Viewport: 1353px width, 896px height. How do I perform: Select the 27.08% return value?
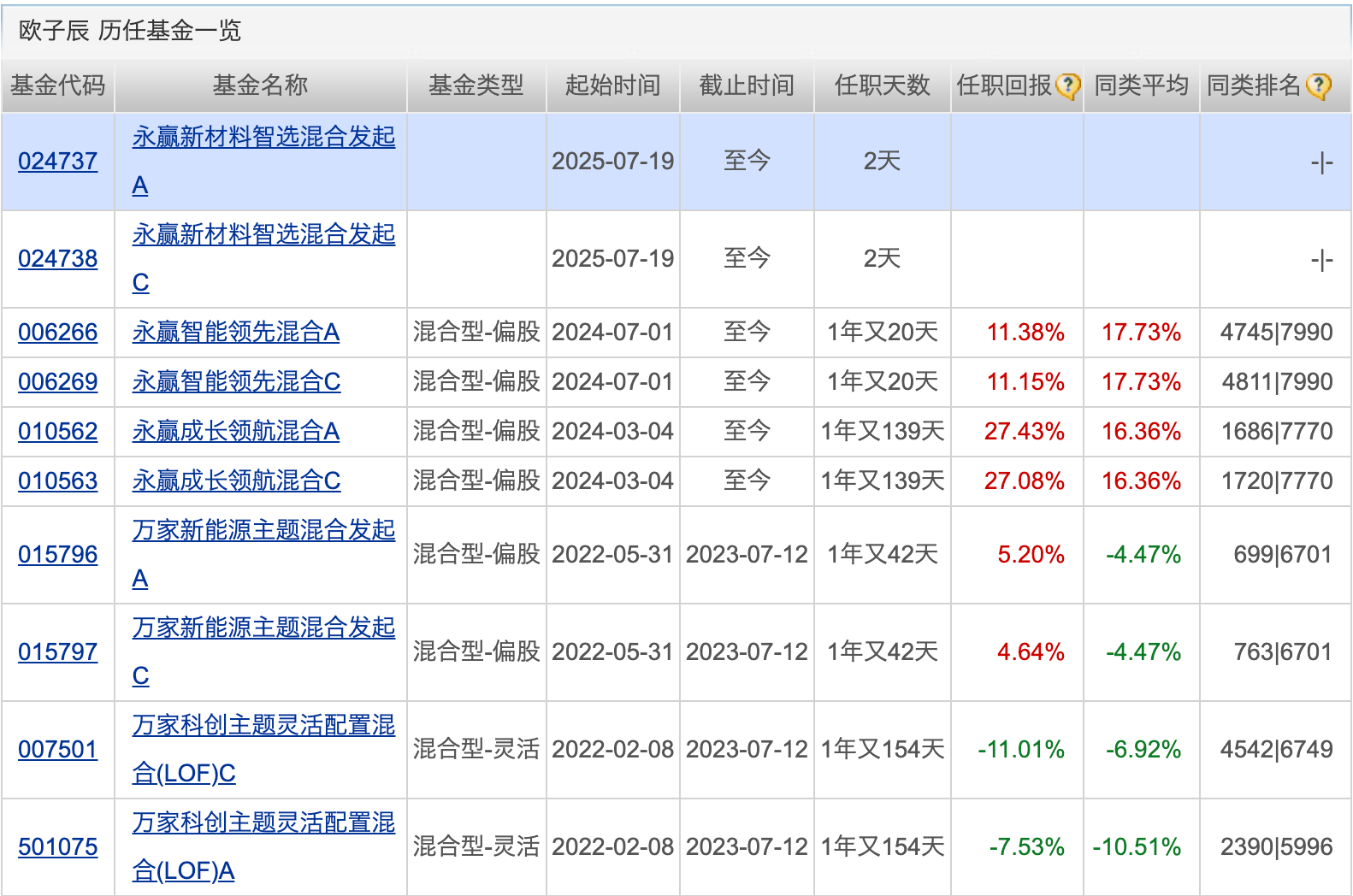tap(1025, 480)
